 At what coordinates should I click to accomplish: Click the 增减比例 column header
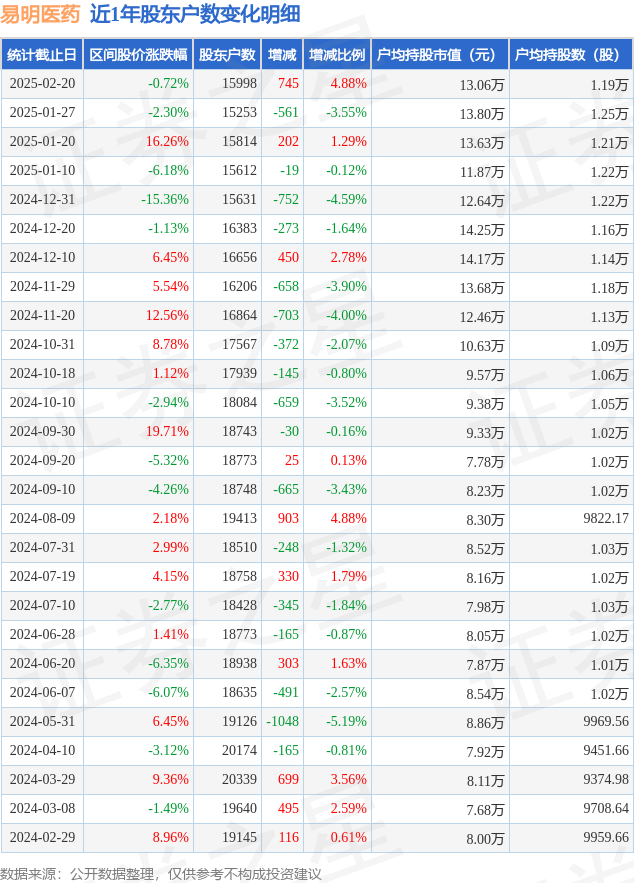tap(336, 55)
